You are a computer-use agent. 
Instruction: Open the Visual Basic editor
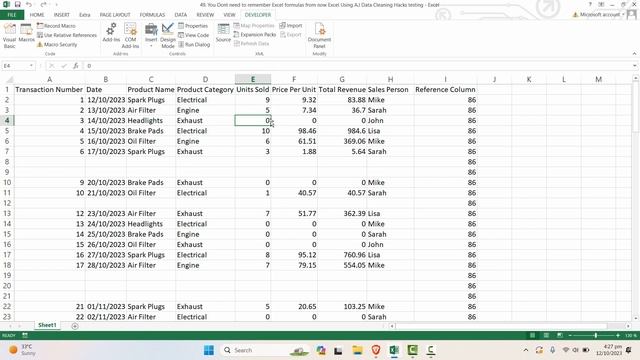[9, 36]
